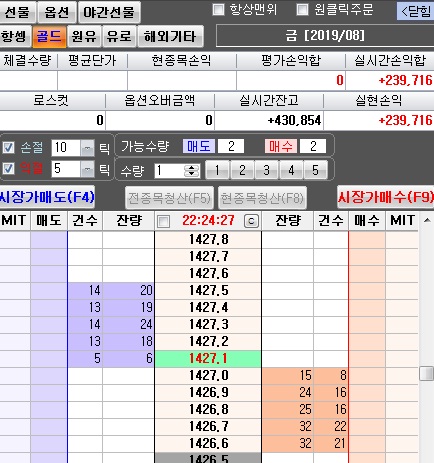This screenshot has height=463, width=434.
Task: Click the 수량 quantity input field
Action: [x=169, y=171]
